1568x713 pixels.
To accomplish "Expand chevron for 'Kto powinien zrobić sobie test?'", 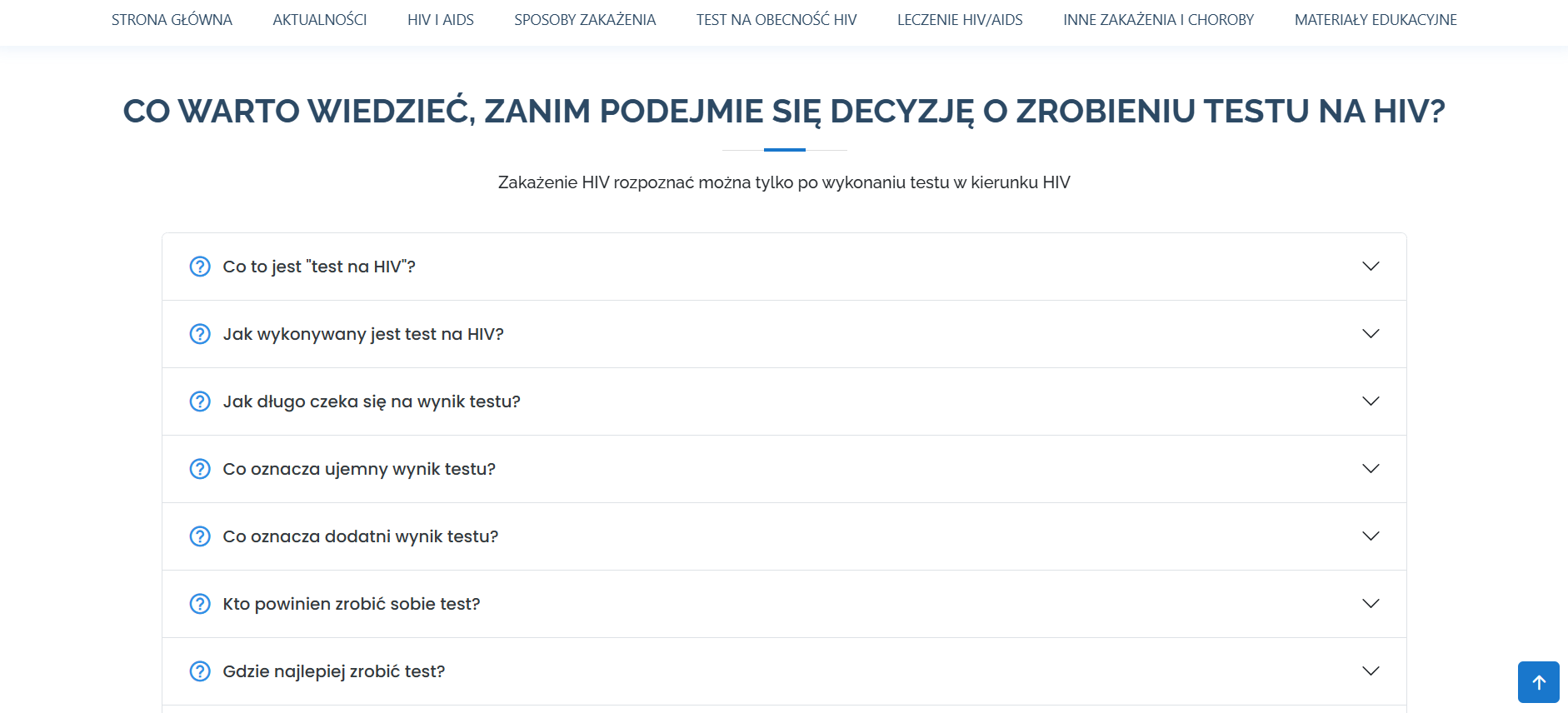I will [1371, 604].
